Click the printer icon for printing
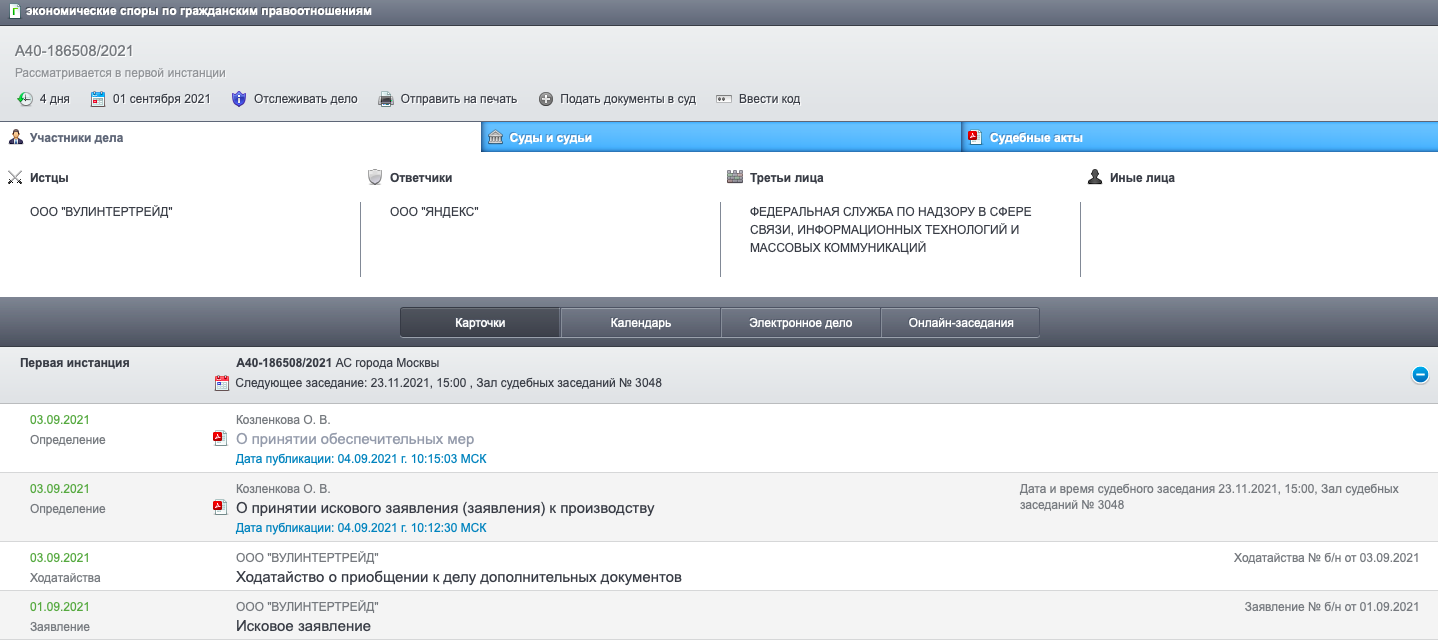Screen dimensions: 1438x642 (386, 99)
